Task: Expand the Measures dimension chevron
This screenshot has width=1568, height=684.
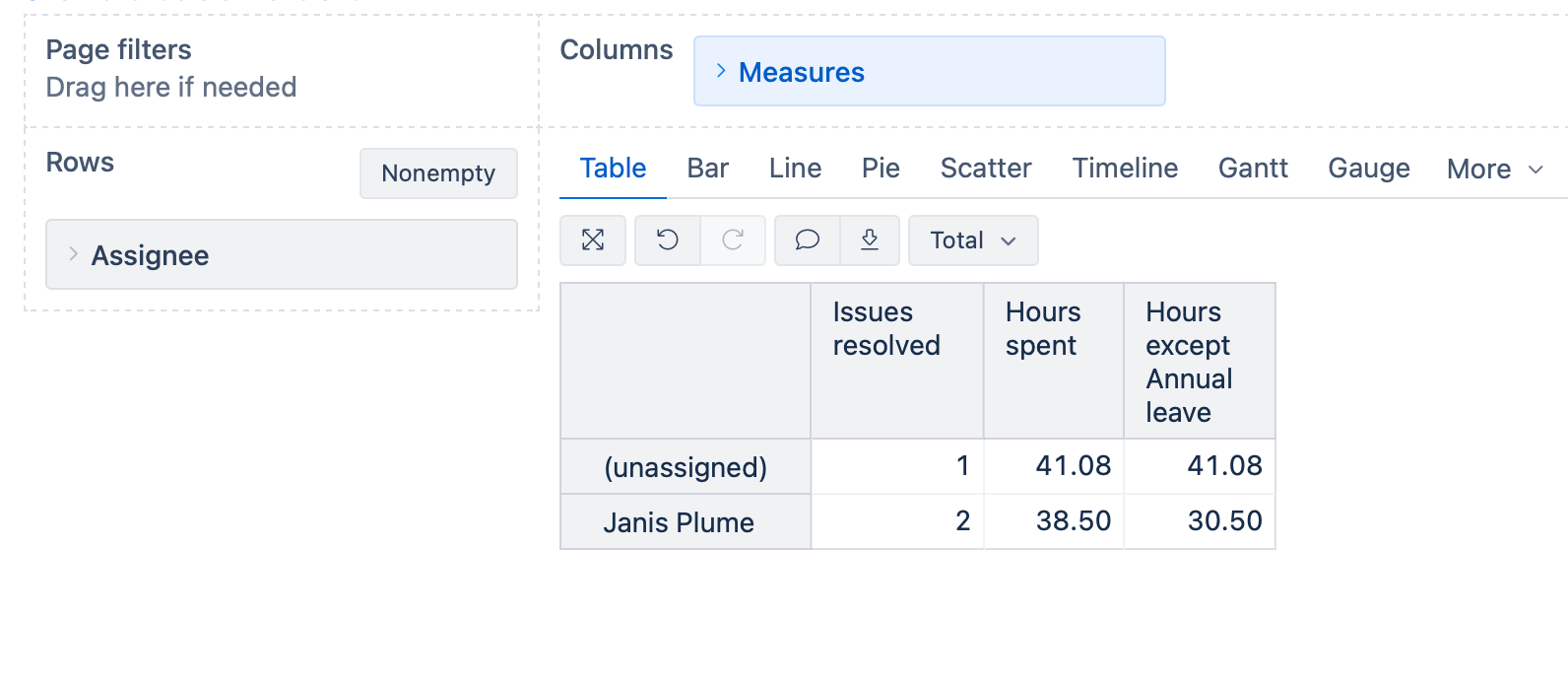Action: pyautogui.click(x=721, y=71)
